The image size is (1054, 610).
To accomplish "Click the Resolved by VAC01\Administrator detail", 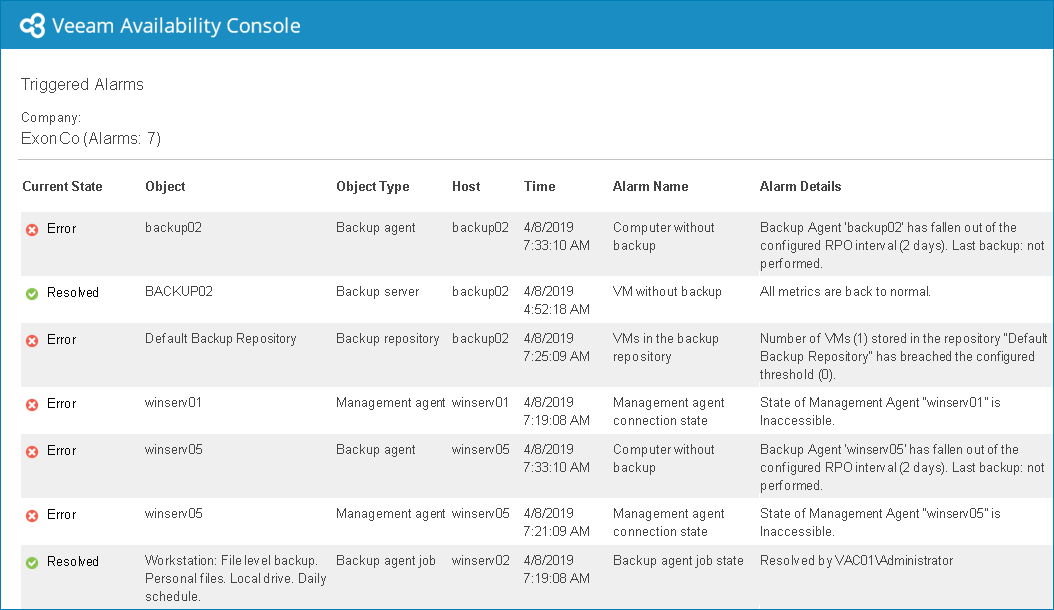I will [856, 560].
